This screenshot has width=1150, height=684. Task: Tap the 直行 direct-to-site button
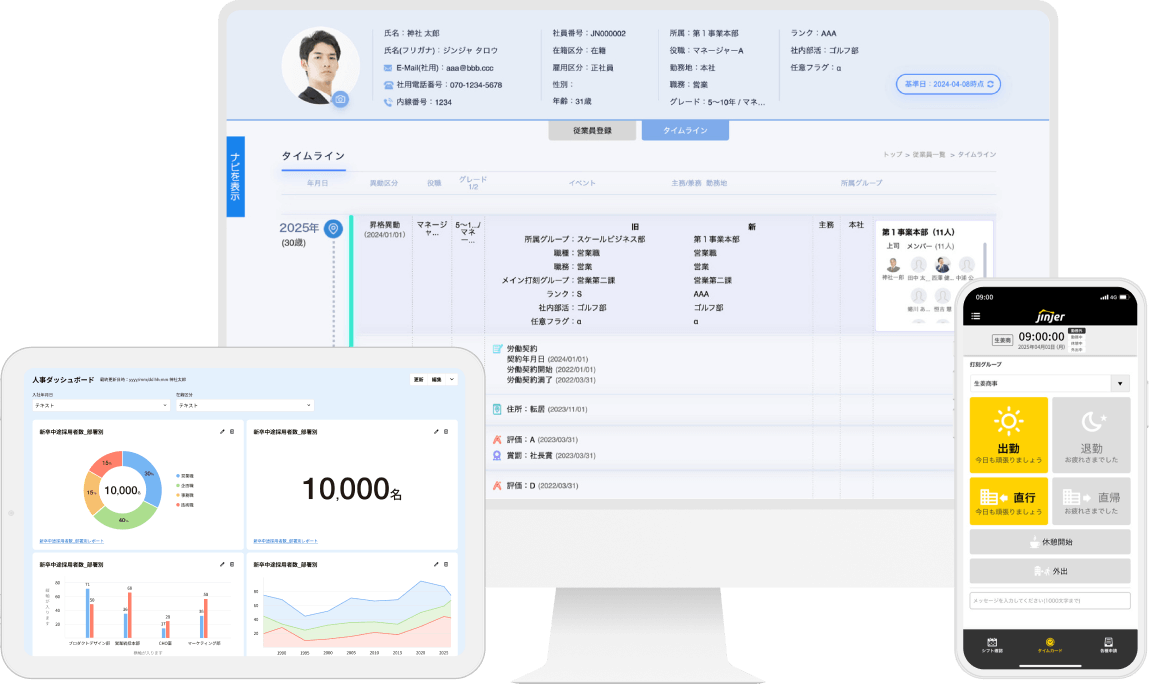[x=1009, y=500]
